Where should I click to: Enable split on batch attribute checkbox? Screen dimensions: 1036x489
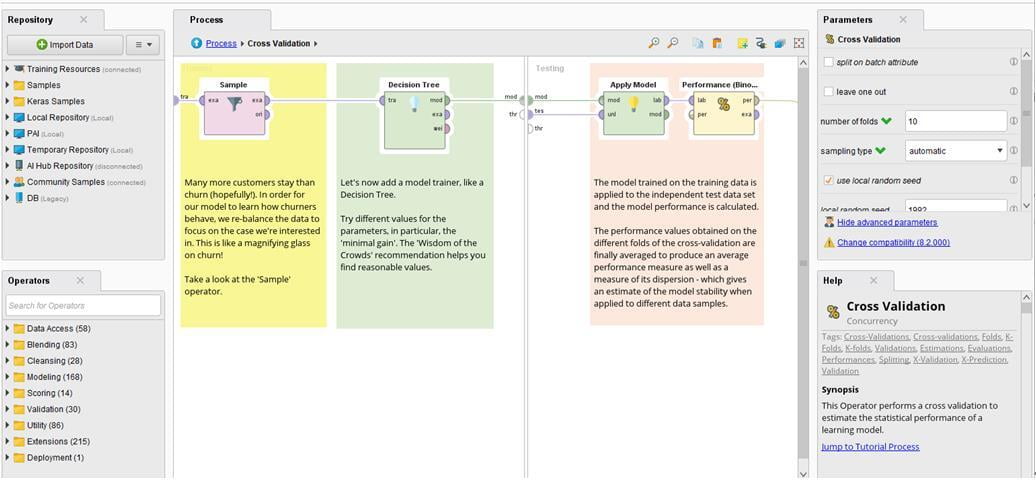828,62
